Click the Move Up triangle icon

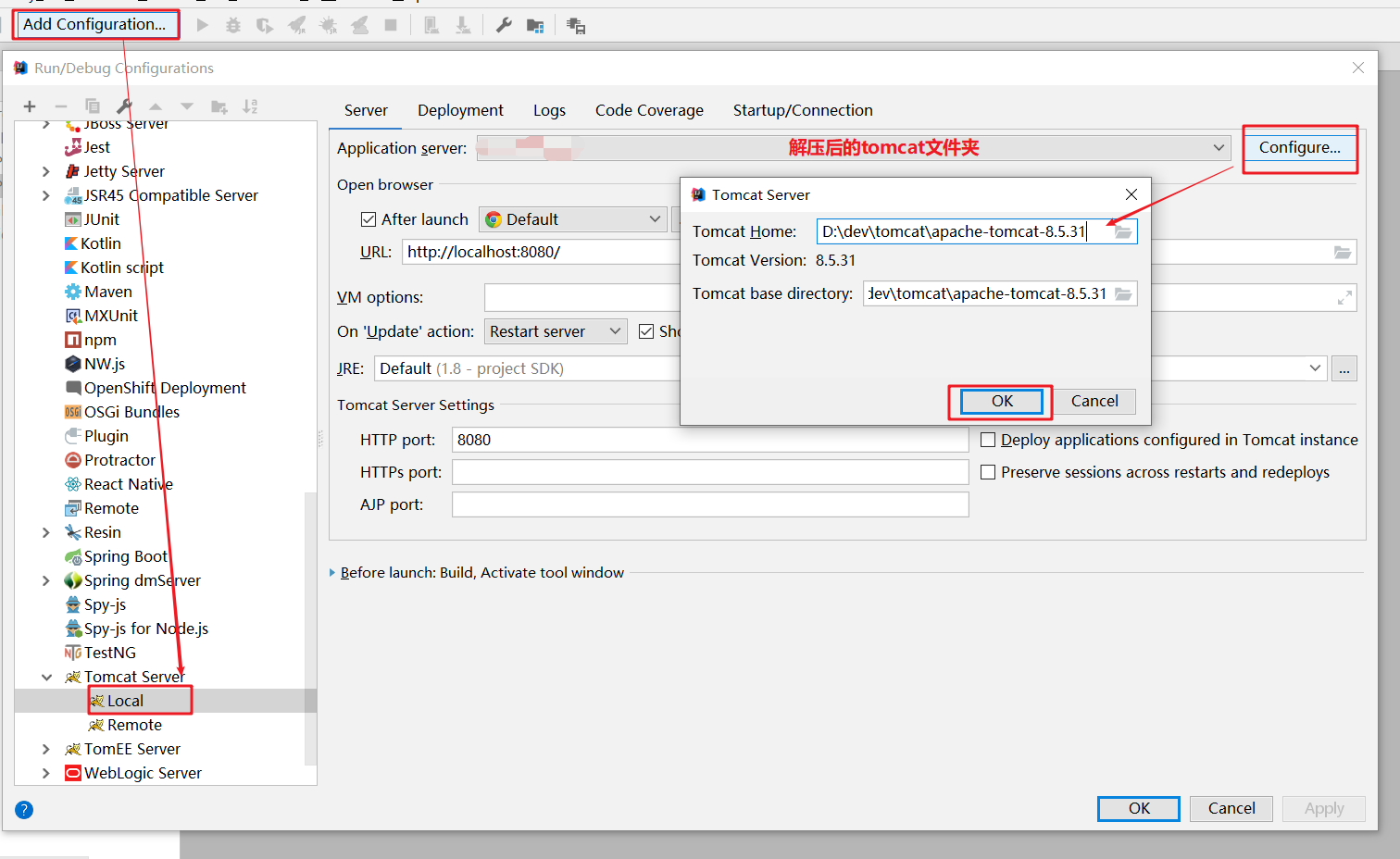(x=156, y=106)
